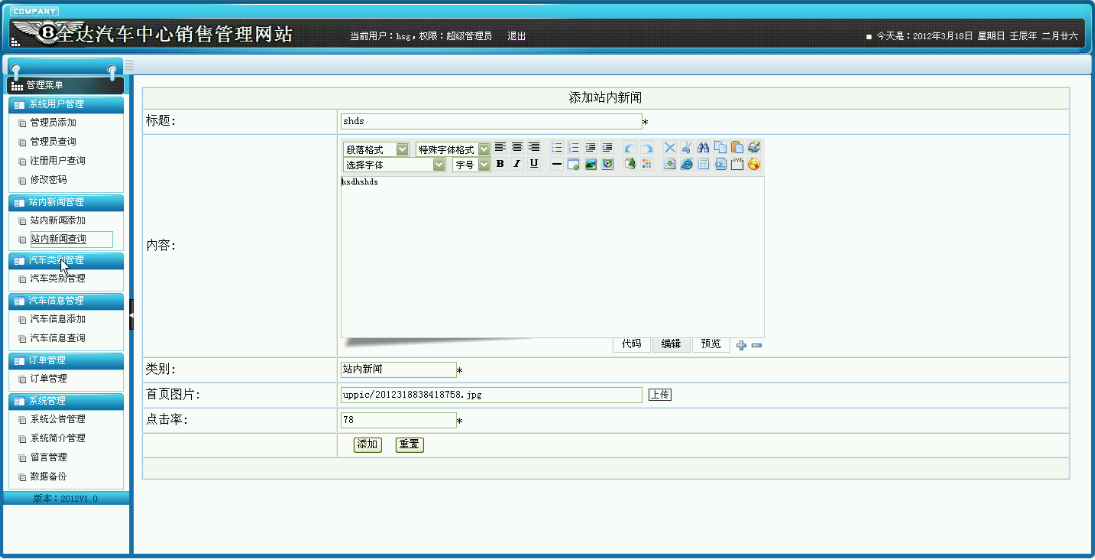This screenshot has height=560, width=1095.
Task: Click the 重置 reset button
Action: pos(410,445)
